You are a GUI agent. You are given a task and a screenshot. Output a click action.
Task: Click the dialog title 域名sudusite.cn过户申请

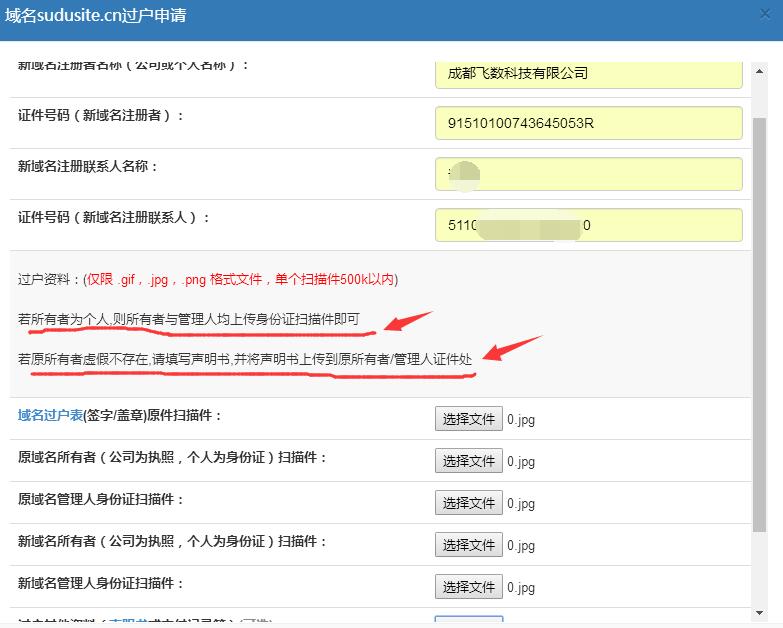coord(95,16)
